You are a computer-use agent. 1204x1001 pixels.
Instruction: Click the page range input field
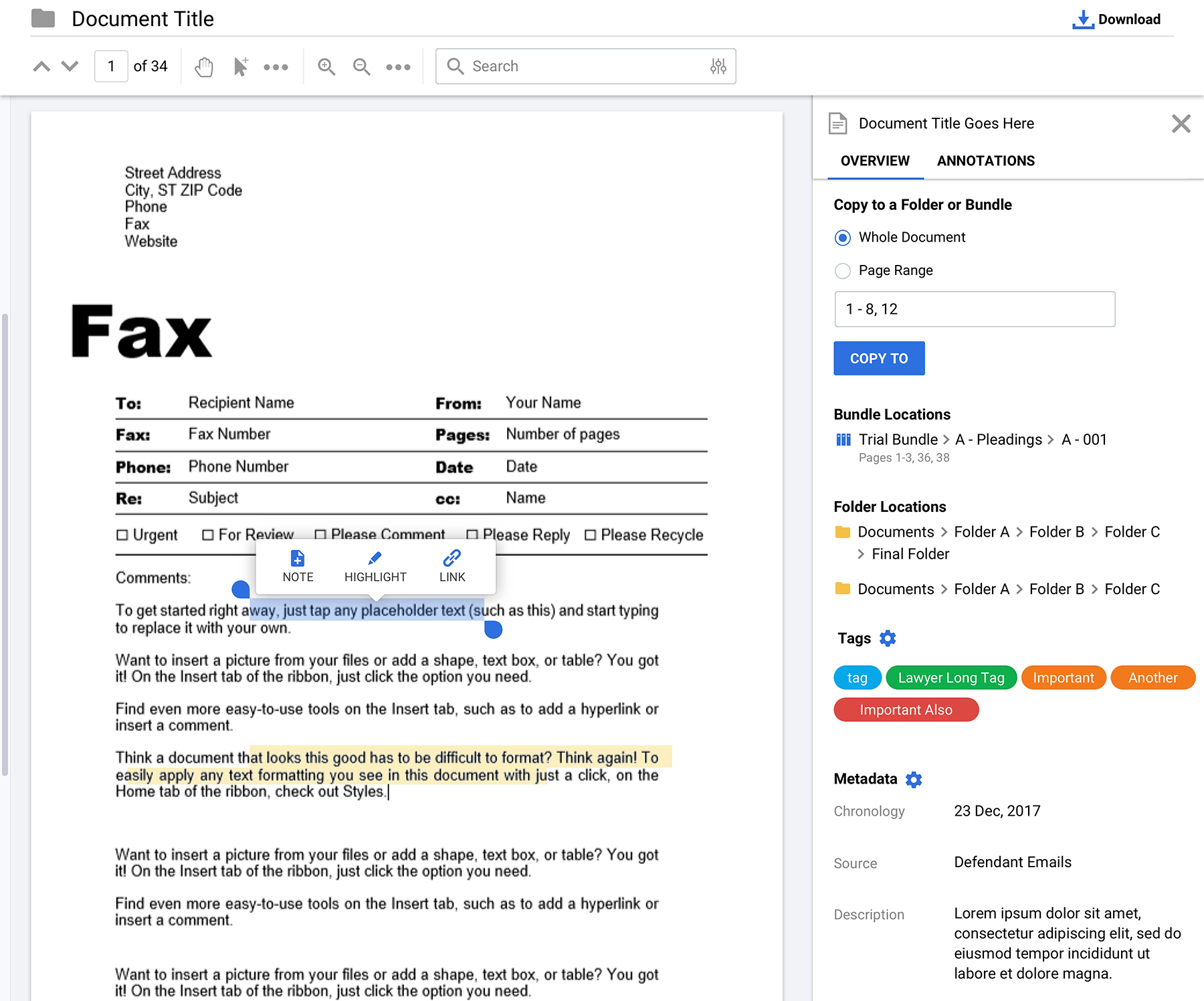pos(975,309)
